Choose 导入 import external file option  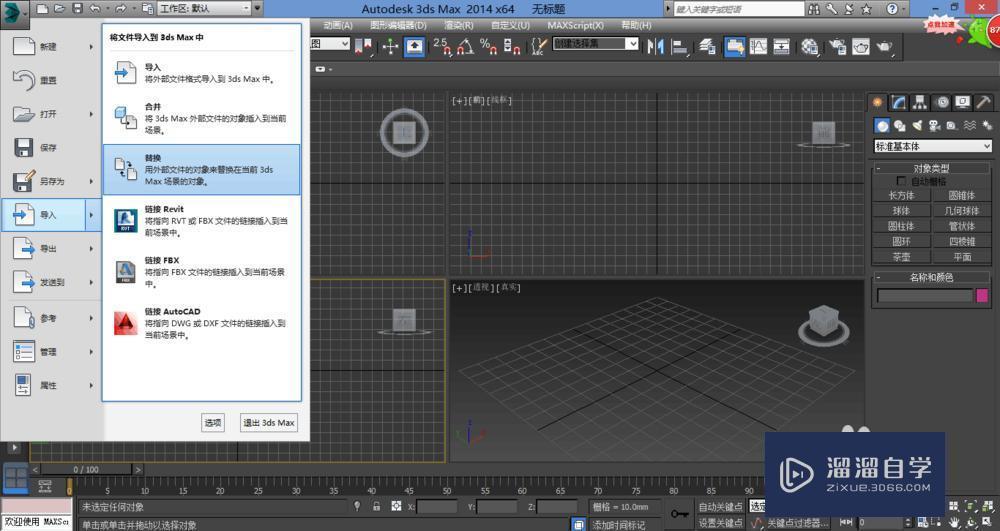click(202, 73)
